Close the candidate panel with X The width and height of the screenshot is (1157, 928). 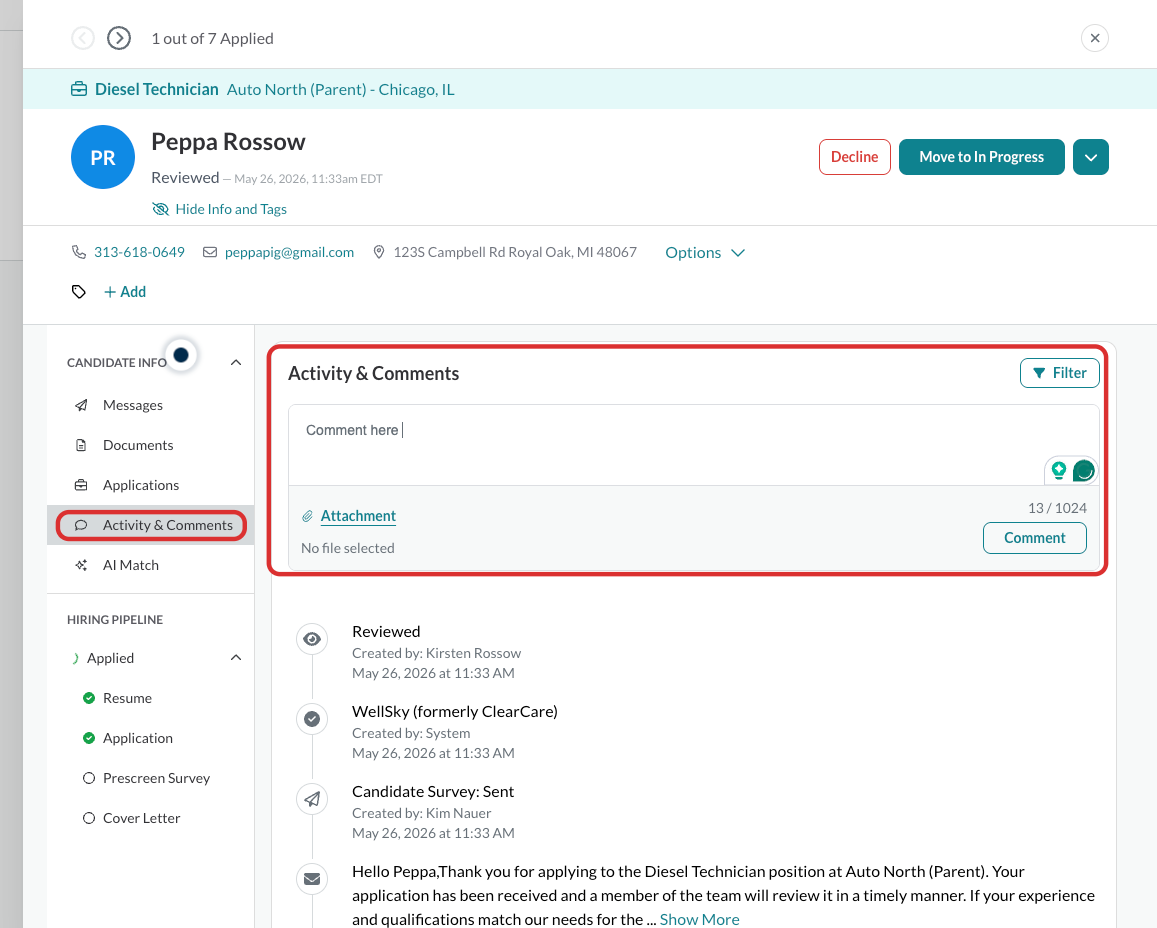click(x=1095, y=38)
